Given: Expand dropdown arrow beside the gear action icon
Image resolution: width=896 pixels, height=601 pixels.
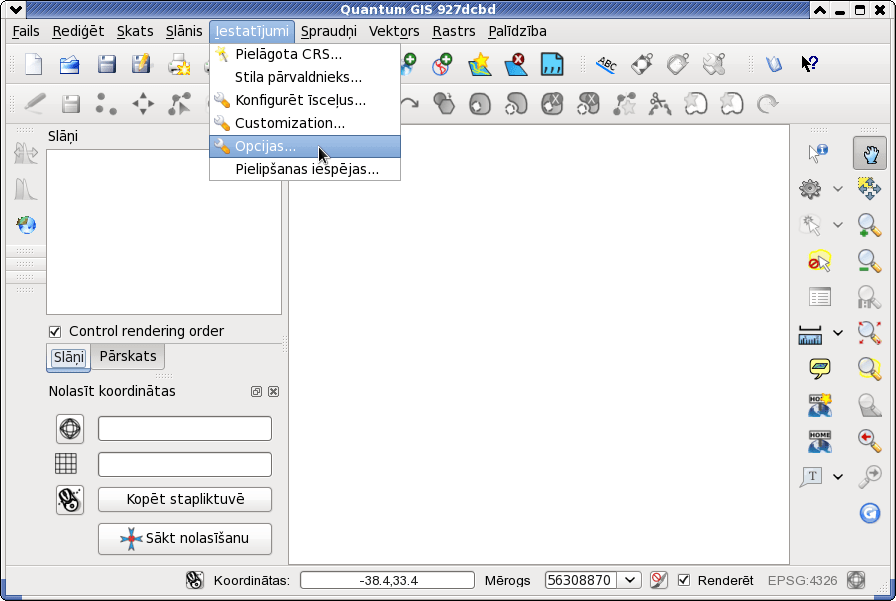Looking at the screenshot, I should pyautogui.click(x=838, y=189).
